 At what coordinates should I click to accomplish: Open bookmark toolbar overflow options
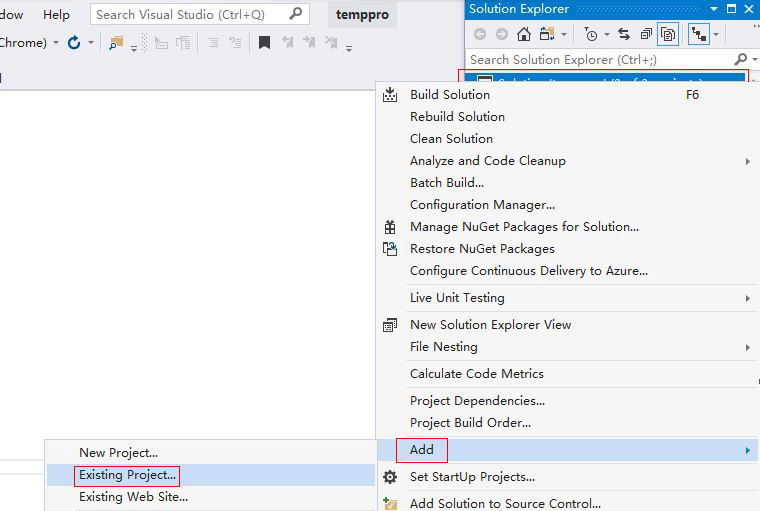pos(349,48)
